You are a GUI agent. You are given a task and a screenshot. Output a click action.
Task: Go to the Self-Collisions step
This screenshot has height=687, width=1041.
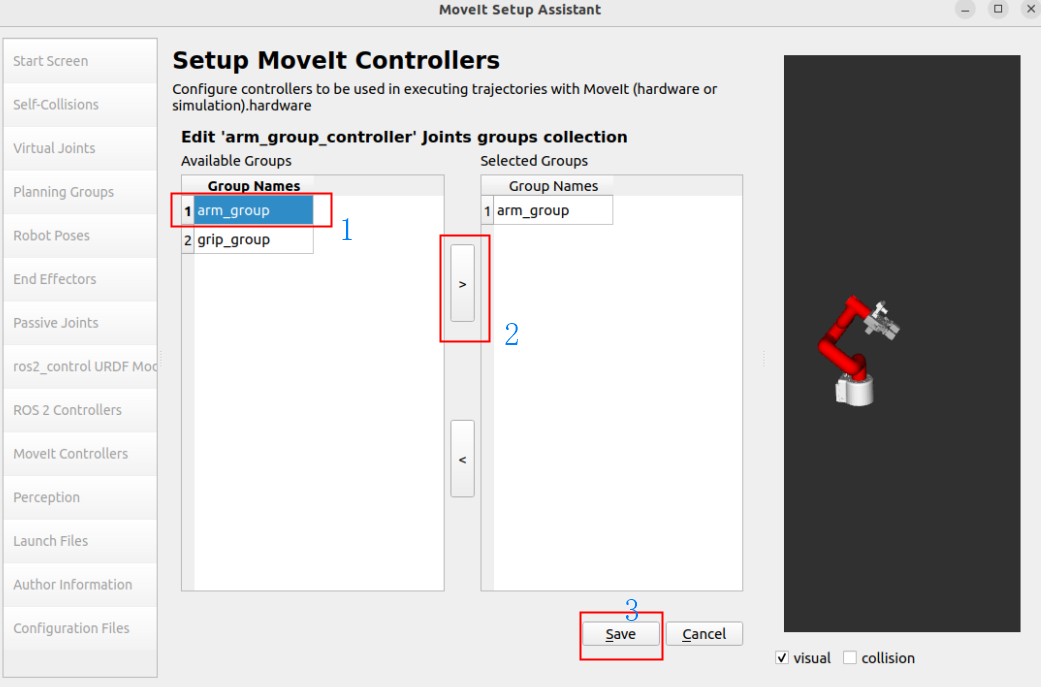click(x=80, y=105)
